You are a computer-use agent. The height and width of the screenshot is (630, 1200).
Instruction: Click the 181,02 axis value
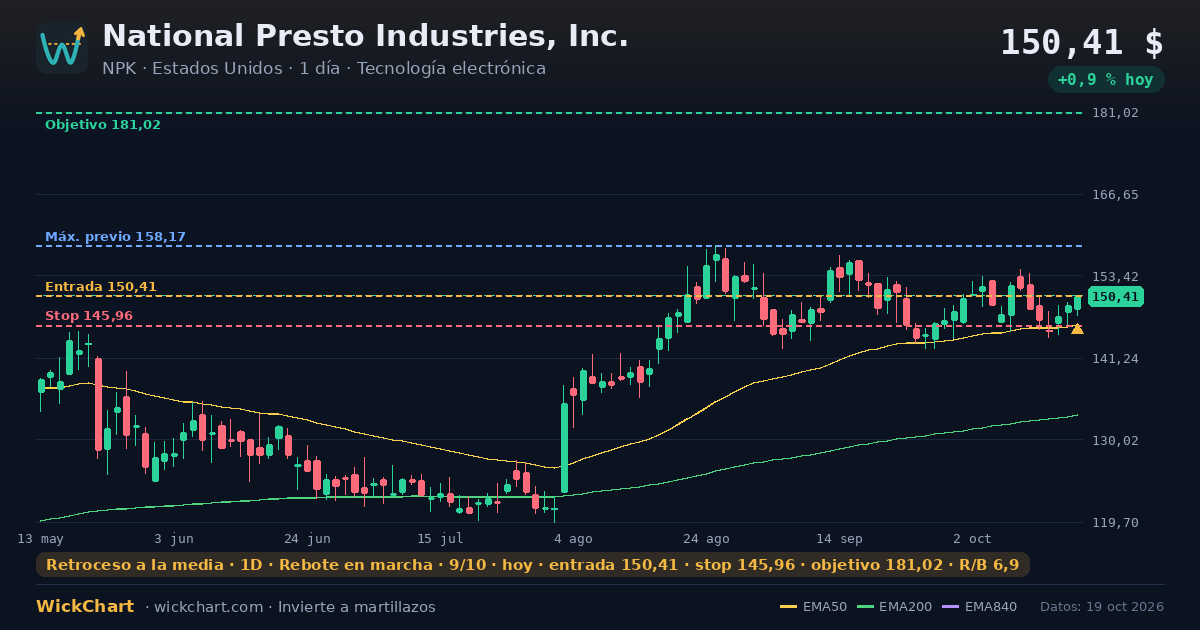pyautogui.click(x=1117, y=113)
